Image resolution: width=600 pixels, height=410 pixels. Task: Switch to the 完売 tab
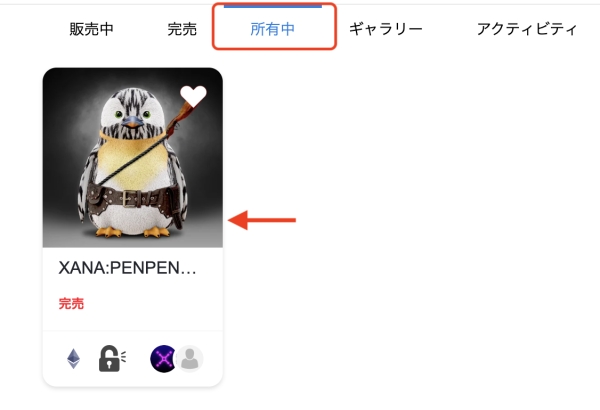182,29
